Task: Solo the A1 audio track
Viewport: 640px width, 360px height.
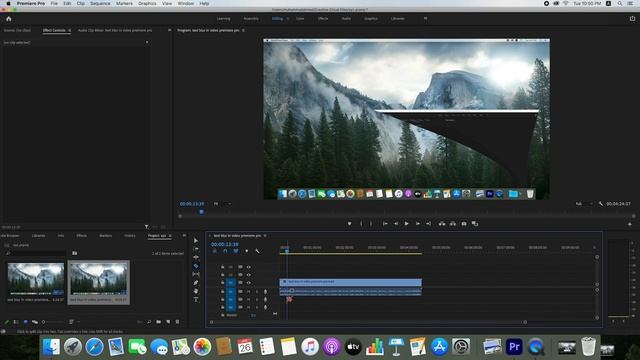Action: click(257, 291)
